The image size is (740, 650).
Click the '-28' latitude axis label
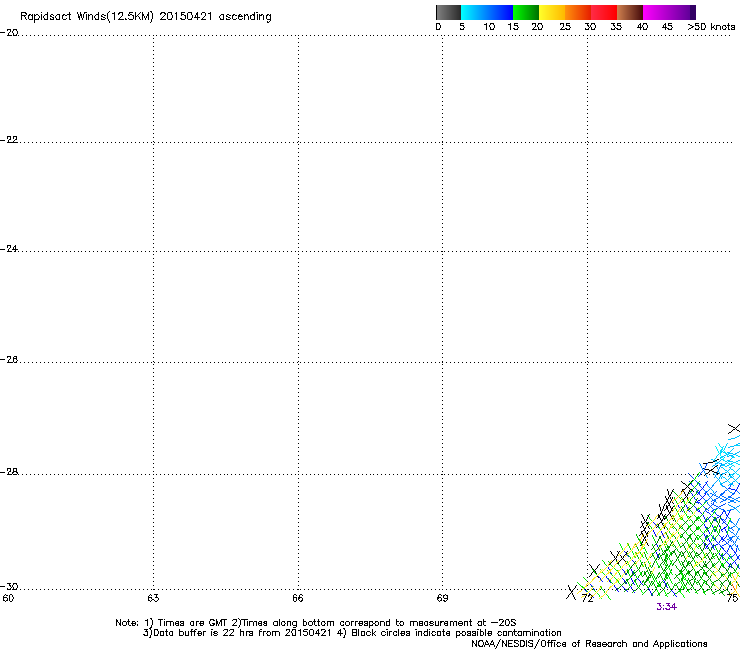(x=9, y=472)
